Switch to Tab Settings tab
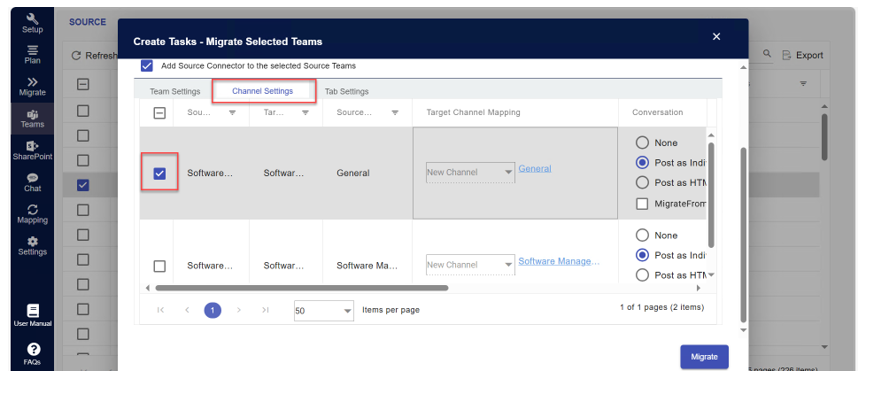 tap(347, 91)
